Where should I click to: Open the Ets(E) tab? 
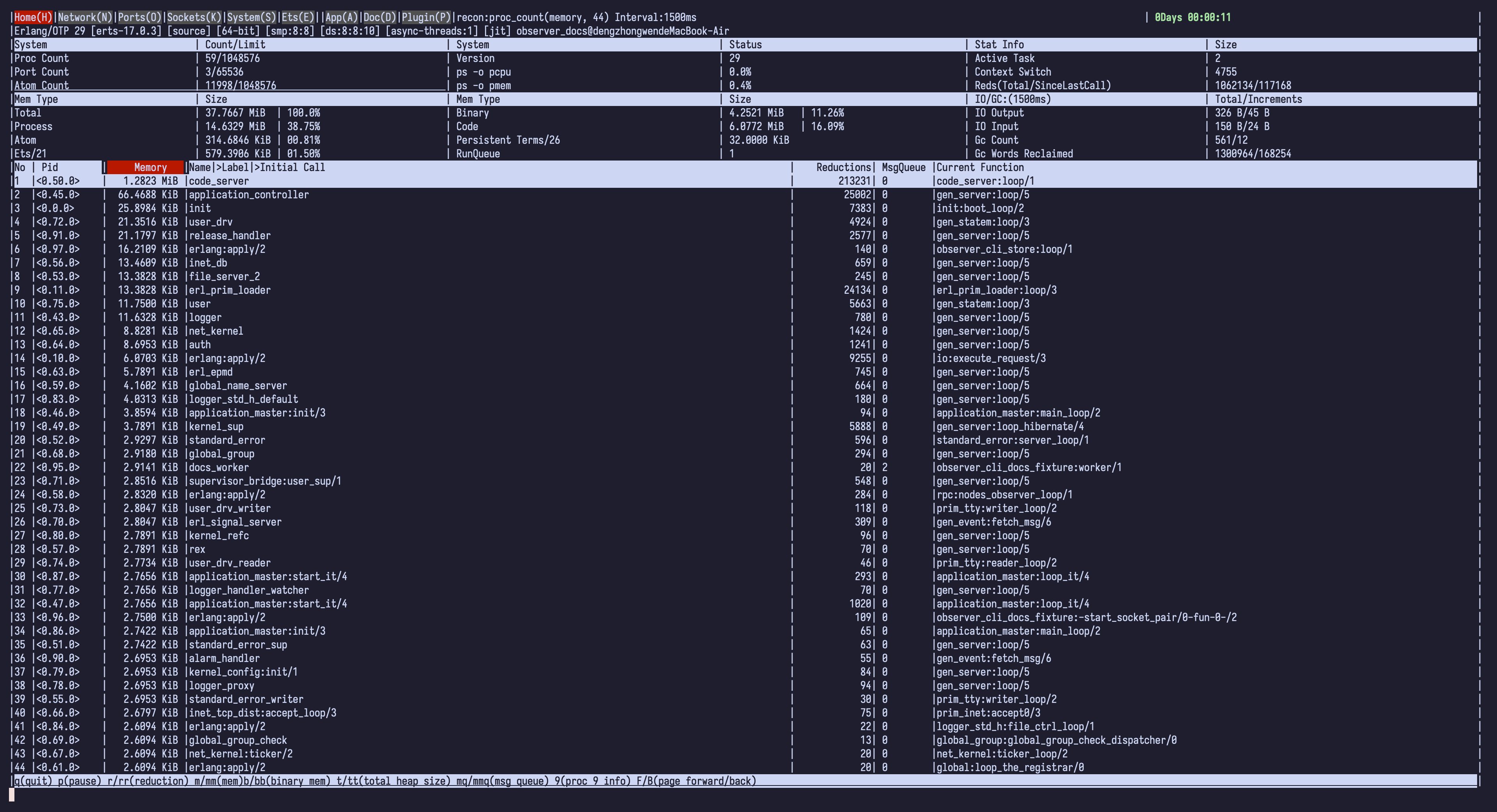click(297, 18)
